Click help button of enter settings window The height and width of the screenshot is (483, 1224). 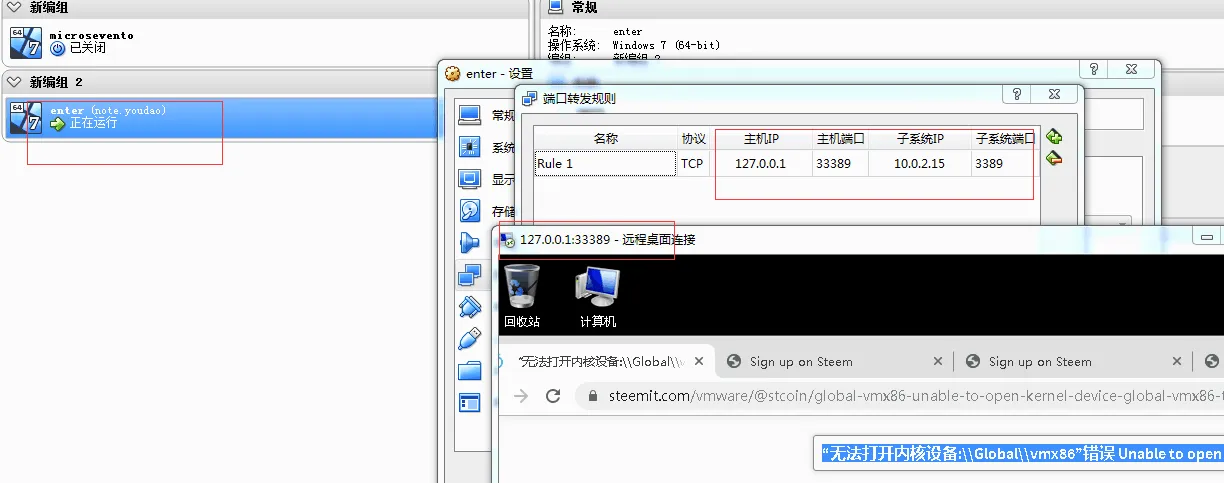tap(1094, 69)
